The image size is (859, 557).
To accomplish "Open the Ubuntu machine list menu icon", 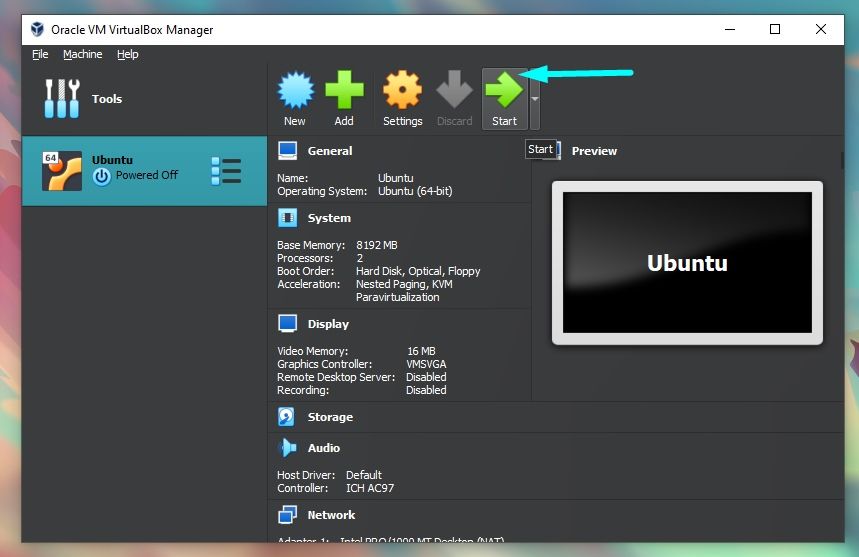I will click(226, 171).
